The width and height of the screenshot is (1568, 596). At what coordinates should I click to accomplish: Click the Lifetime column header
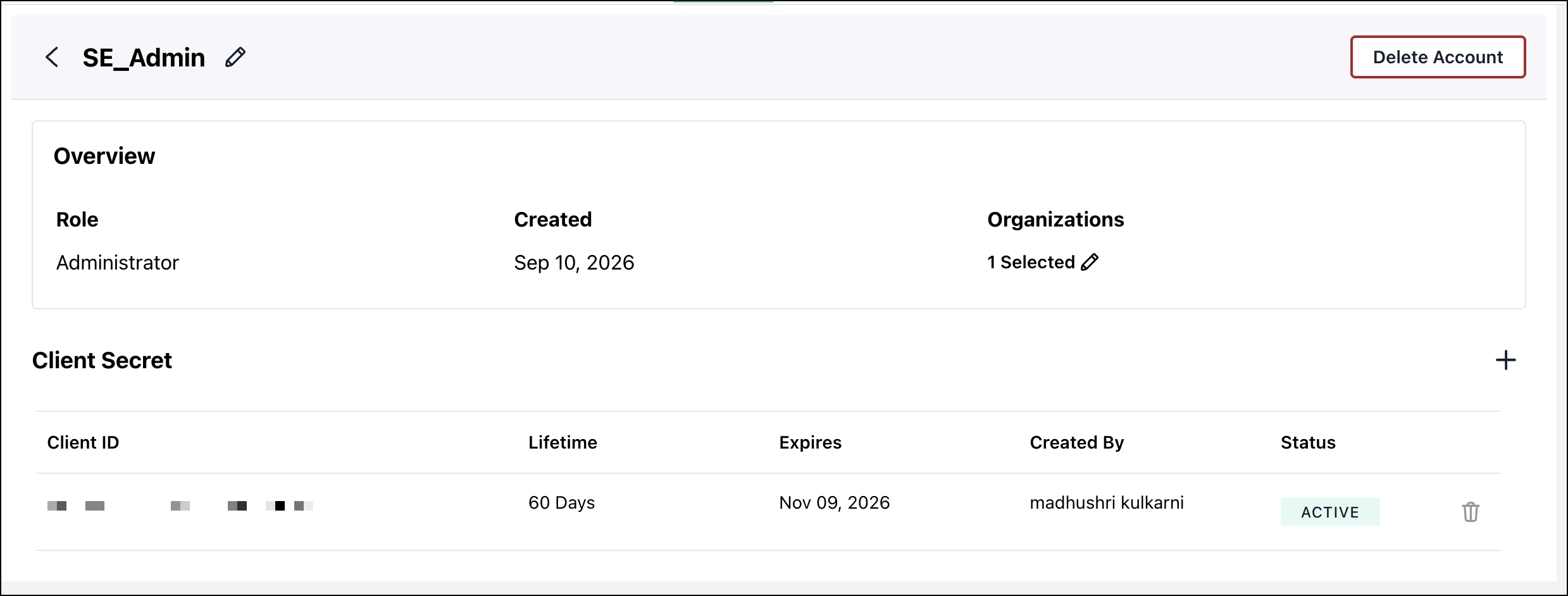click(x=563, y=442)
